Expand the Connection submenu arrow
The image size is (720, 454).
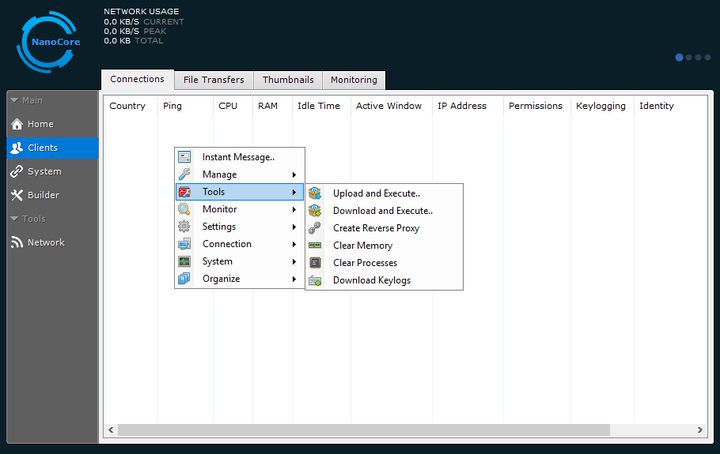click(x=295, y=244)
